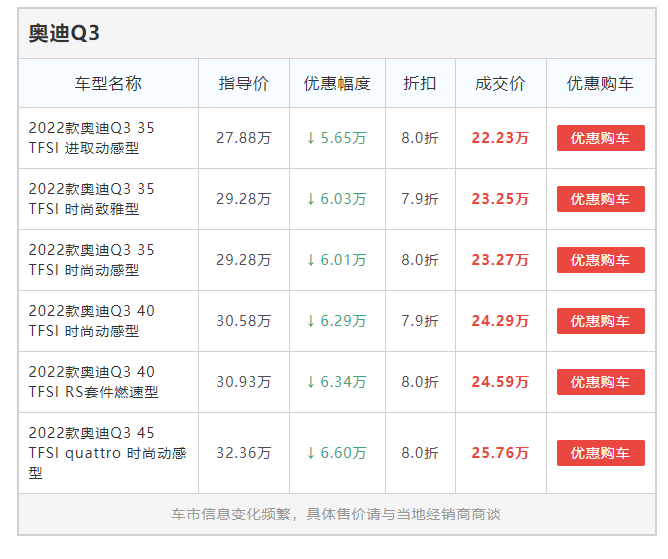Screen dimensions: 668x559
Task: Click discount amount ↓6.34万
Action: (x=337, y=382)
